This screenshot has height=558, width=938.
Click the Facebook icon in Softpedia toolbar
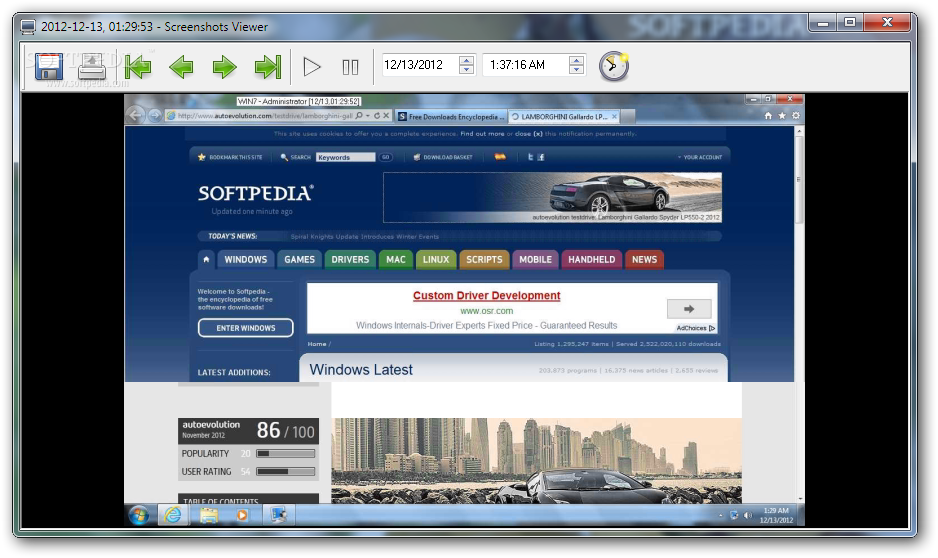pyautogui.click(x=541, y=157)
